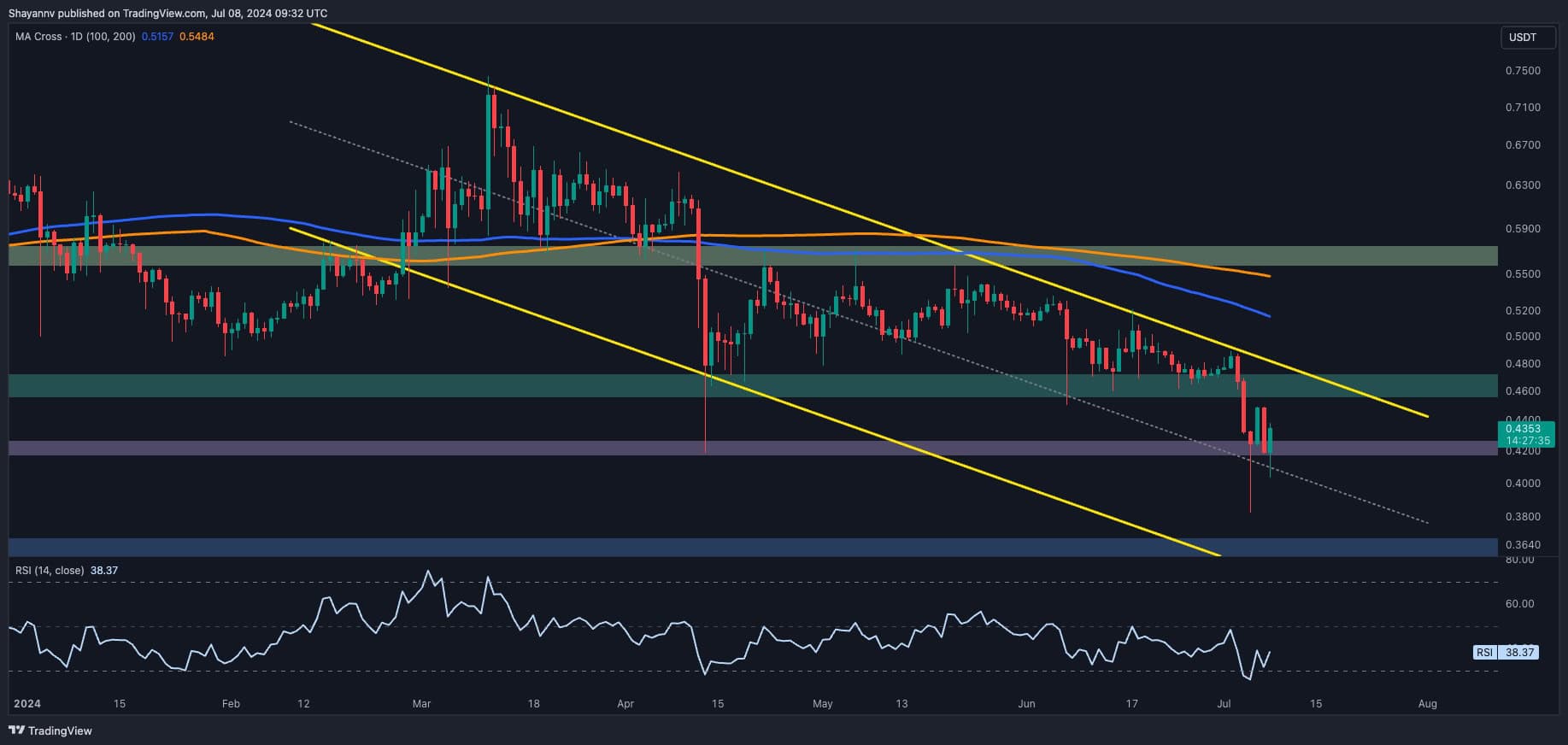Click the Aug label on the time axis
This screenshot has height=745, width=1568.
(1427, 704)
